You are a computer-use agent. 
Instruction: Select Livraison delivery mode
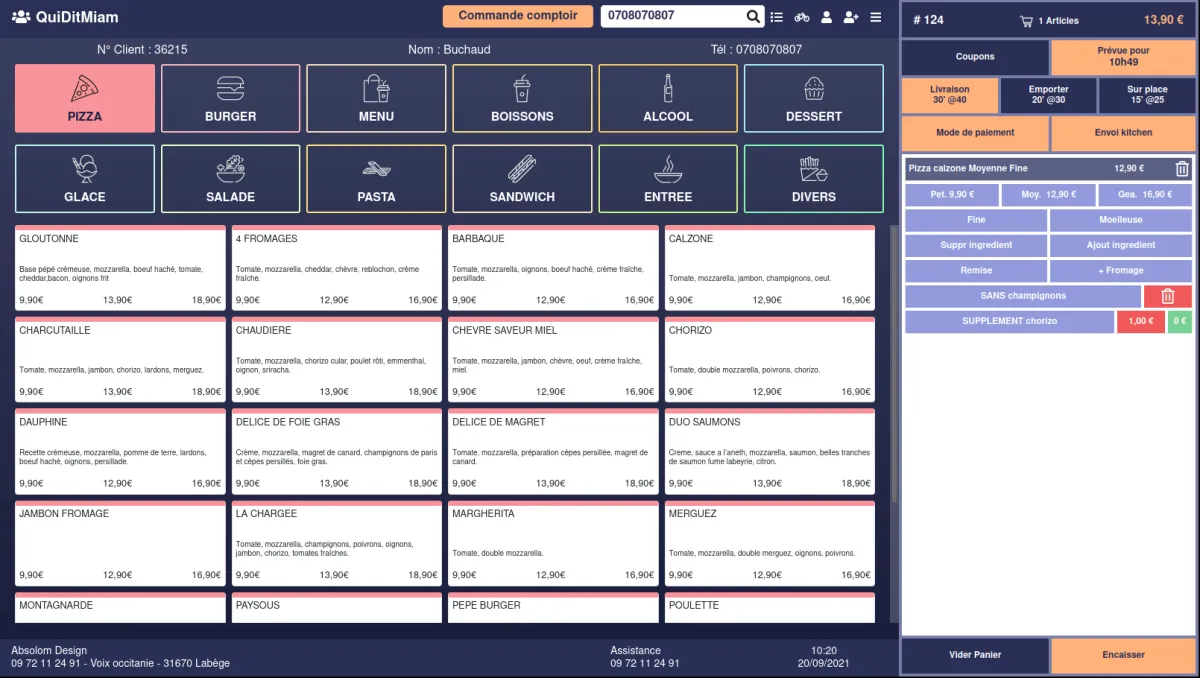950,95
